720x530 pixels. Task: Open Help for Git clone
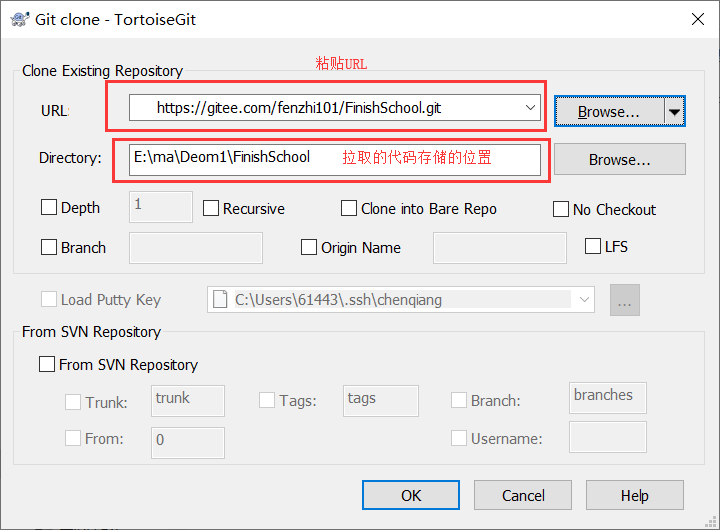pyautogui.click(x=635, y=495)
